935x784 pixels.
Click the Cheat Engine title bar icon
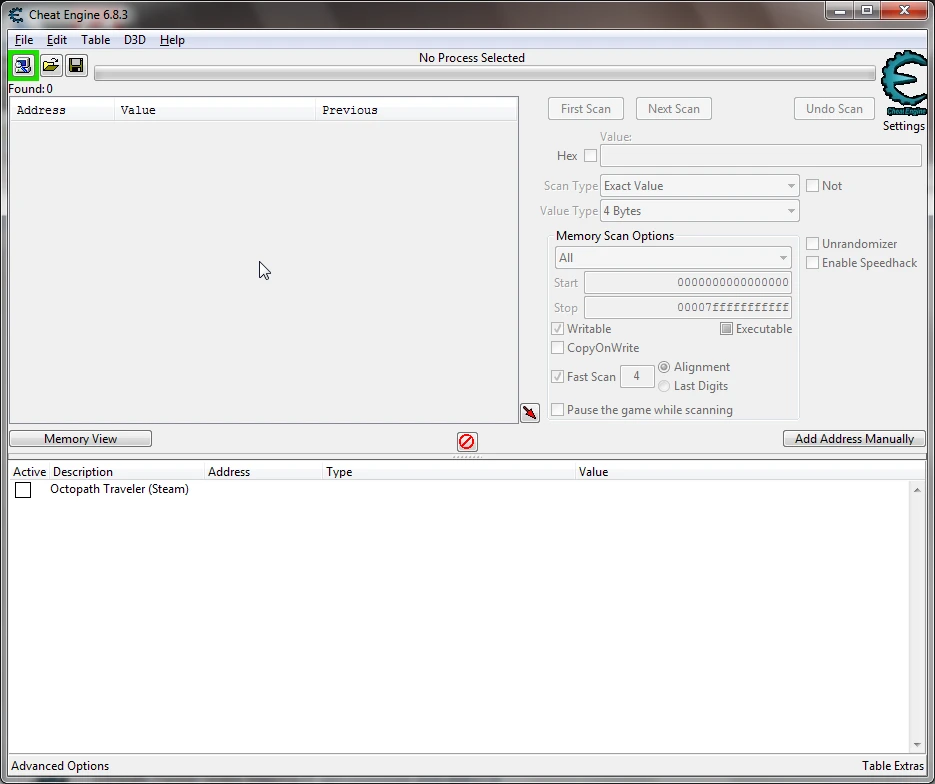pos(16,14)
